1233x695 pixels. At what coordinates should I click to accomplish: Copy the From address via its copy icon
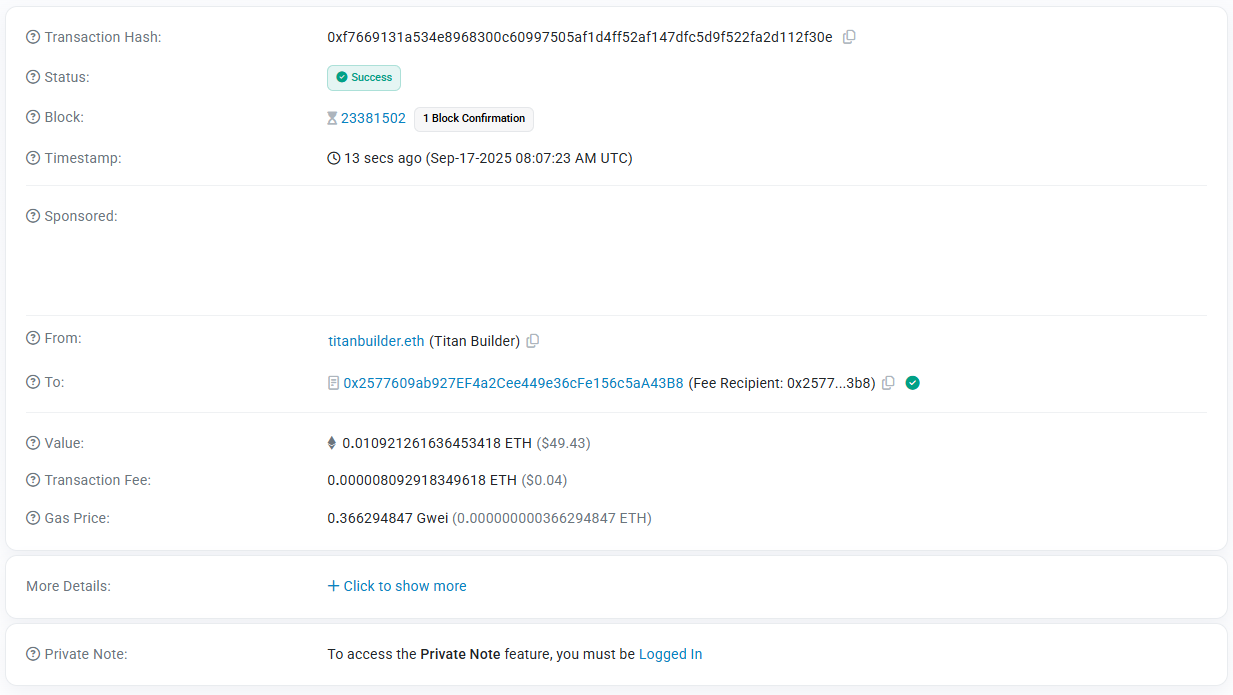point(532,341)
